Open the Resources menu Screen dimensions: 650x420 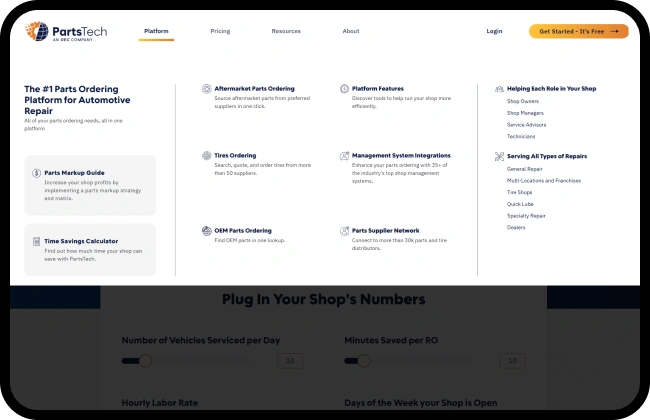point(286,31)
